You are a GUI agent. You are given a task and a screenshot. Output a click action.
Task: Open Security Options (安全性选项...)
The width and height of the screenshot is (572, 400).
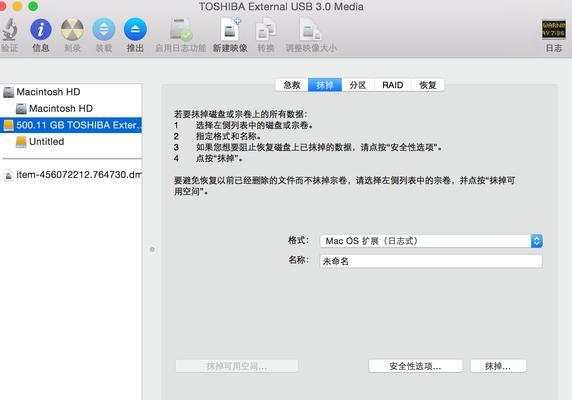point(416,366)
